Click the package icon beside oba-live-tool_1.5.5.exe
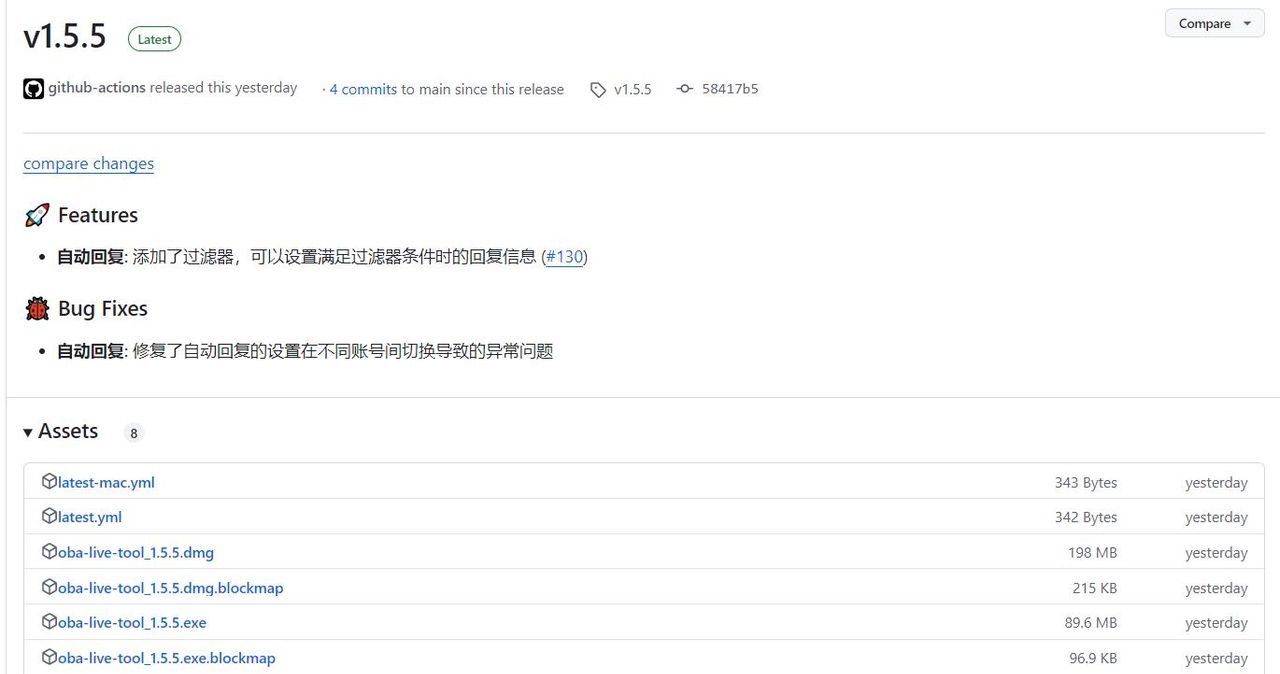This screenshot has width=1280, height=674. (49, 621)
